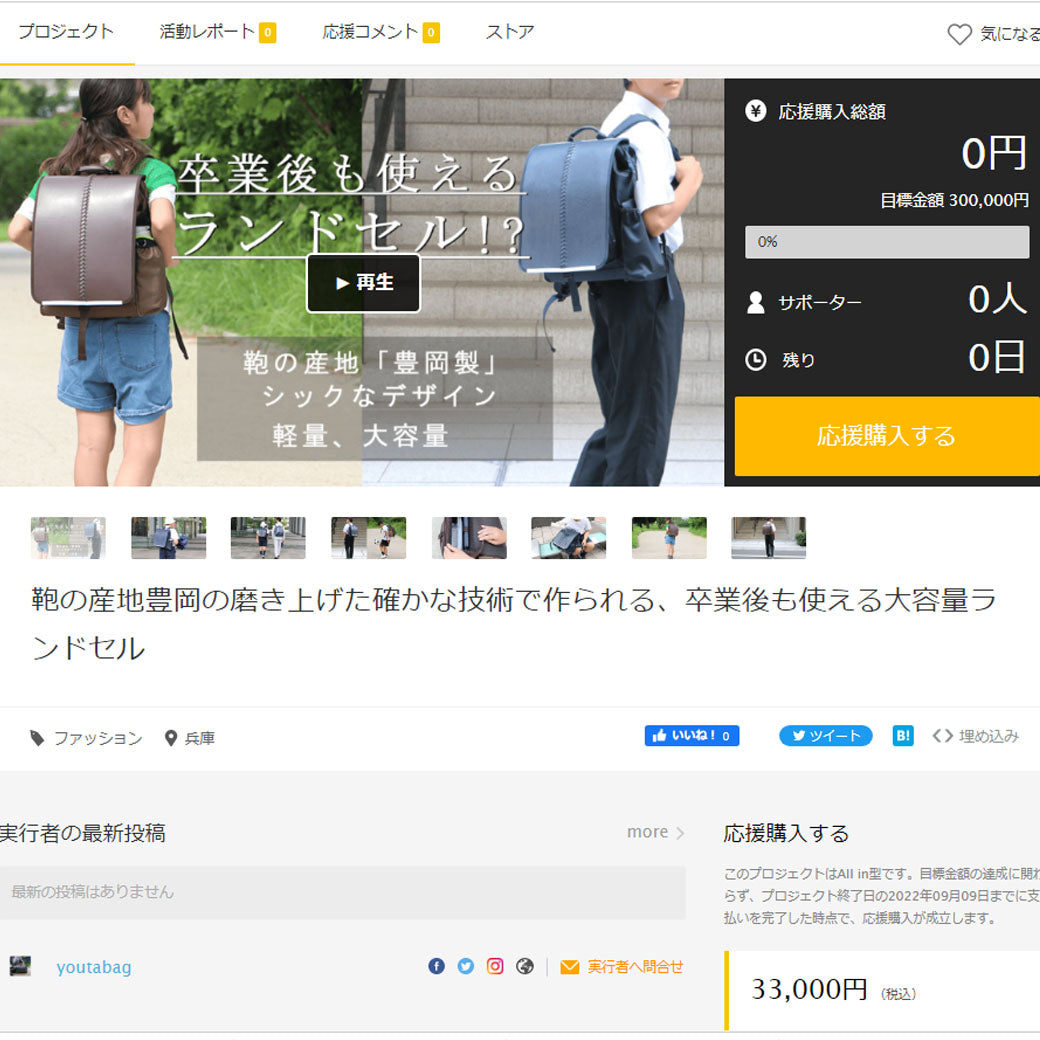Screen dimensions: 1040x1040
Task: Click the Hatena bookmark B! icon
Action: (903, 736)
